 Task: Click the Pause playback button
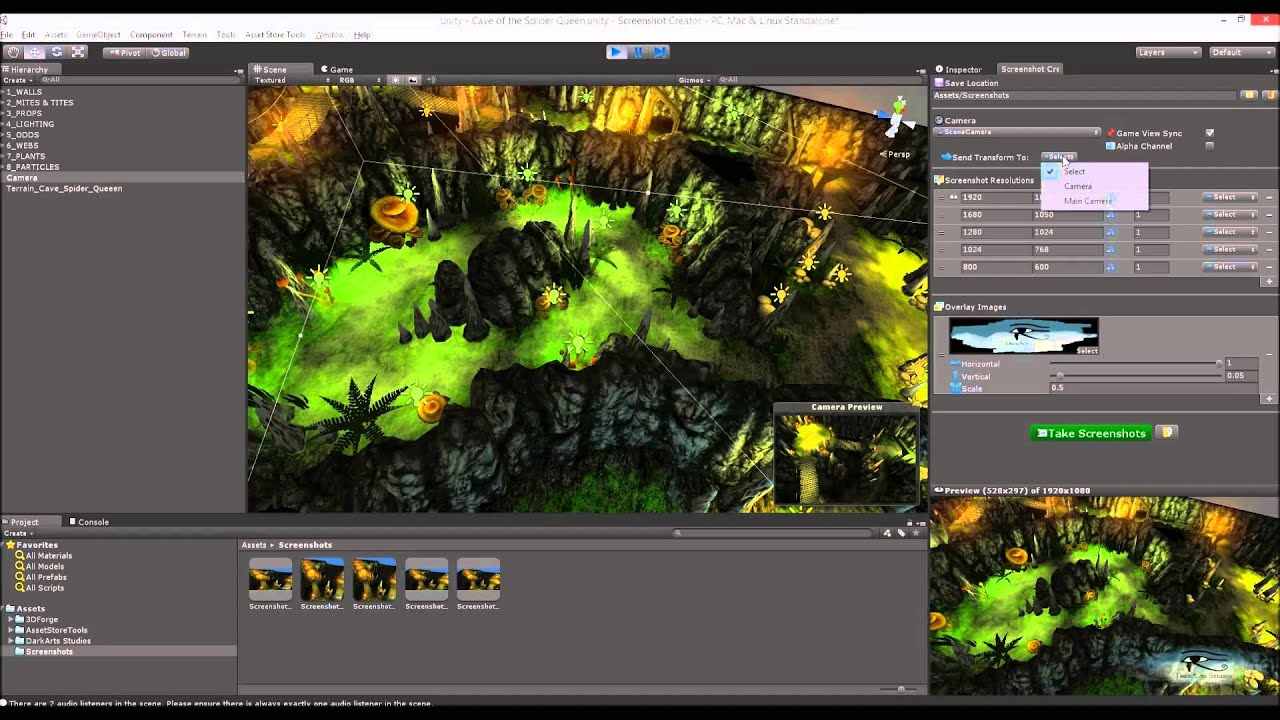[x=638, y=52]
